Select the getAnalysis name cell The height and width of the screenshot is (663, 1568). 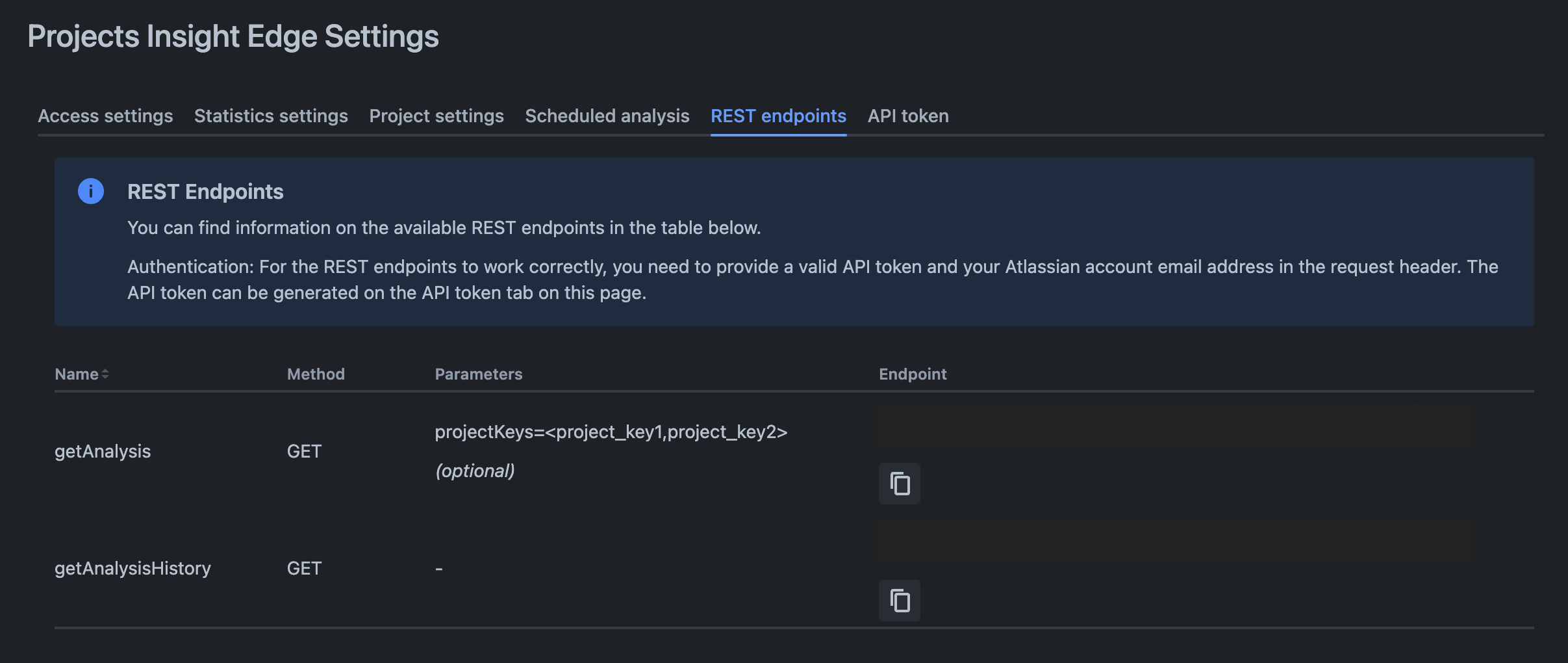pos(103,451)
